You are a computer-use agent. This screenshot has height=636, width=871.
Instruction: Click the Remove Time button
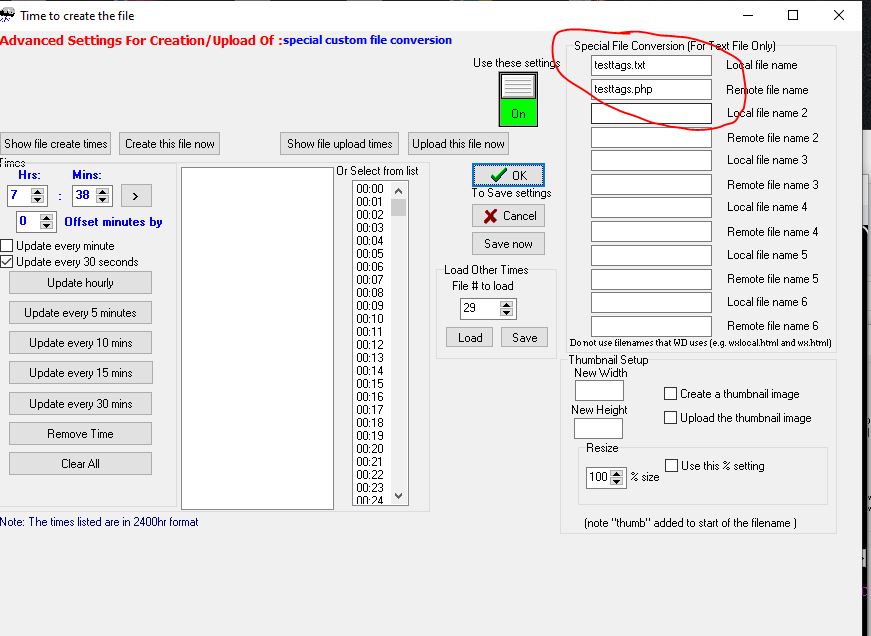point(80,434)
